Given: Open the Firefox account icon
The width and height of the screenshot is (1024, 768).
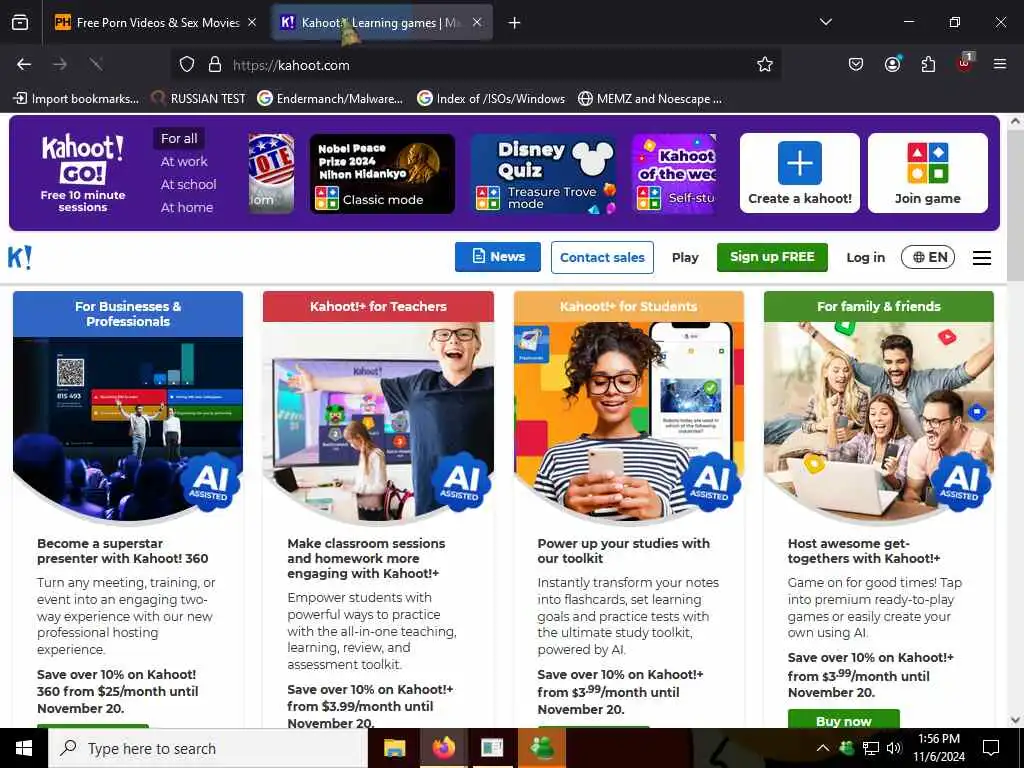Looking at the screenshot, I should 892,64.
